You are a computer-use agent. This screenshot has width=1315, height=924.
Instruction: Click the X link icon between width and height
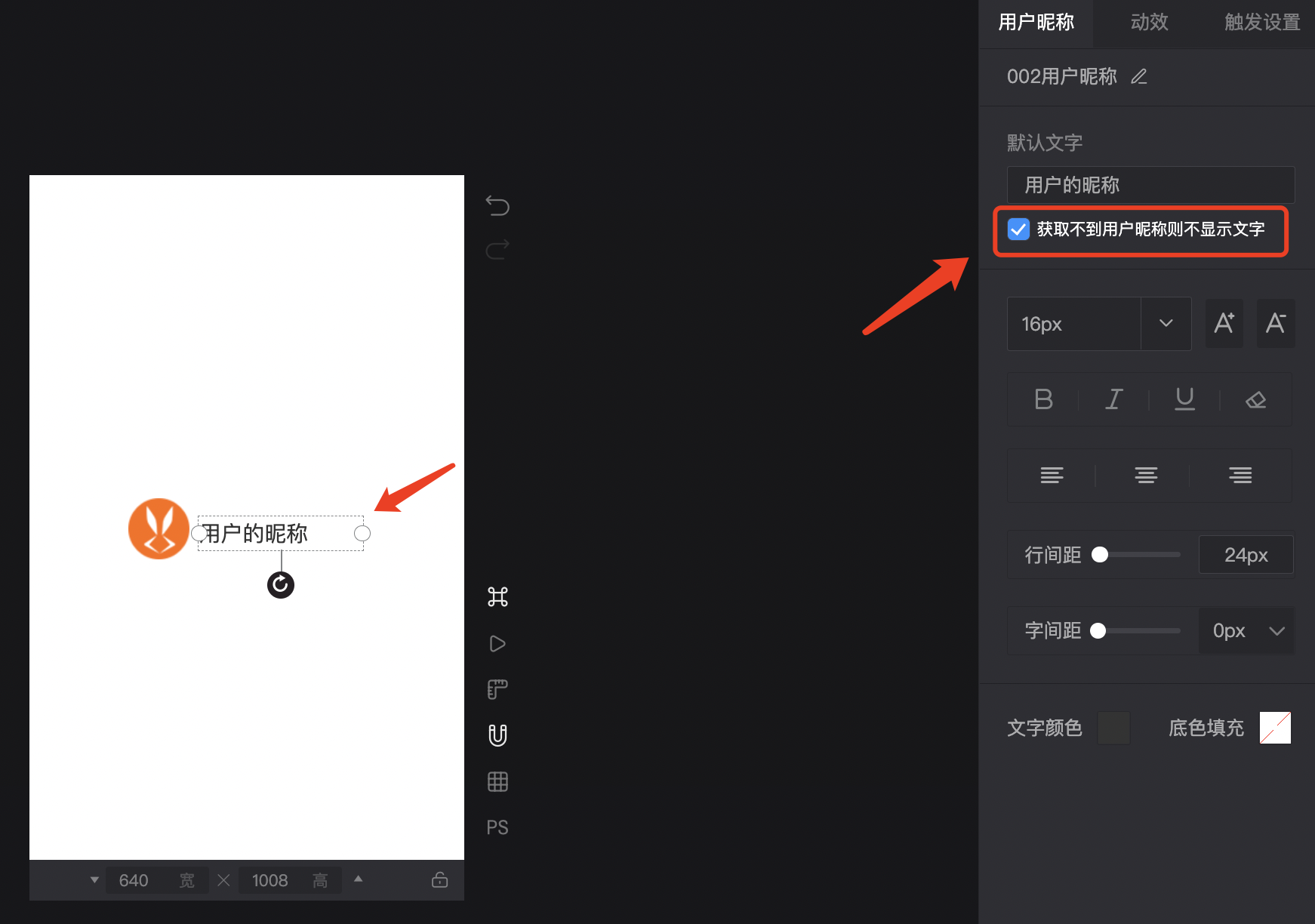tap(223, 880)
